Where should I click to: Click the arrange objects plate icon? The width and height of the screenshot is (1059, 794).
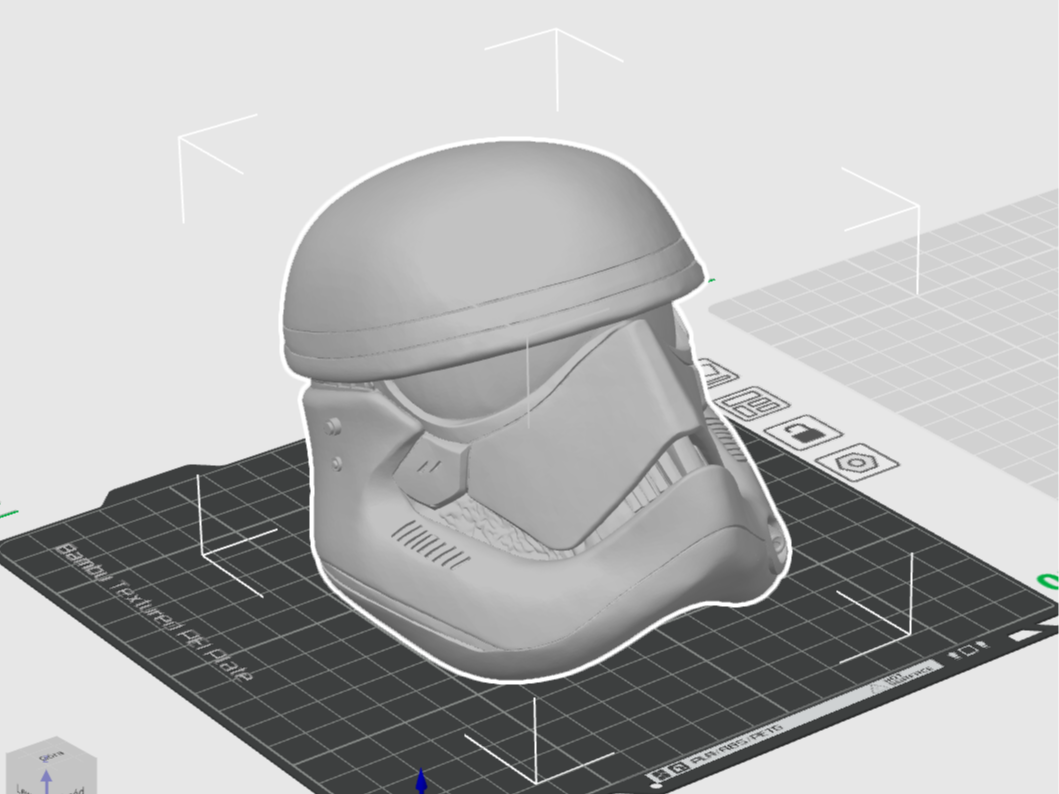tap(754, 403)
